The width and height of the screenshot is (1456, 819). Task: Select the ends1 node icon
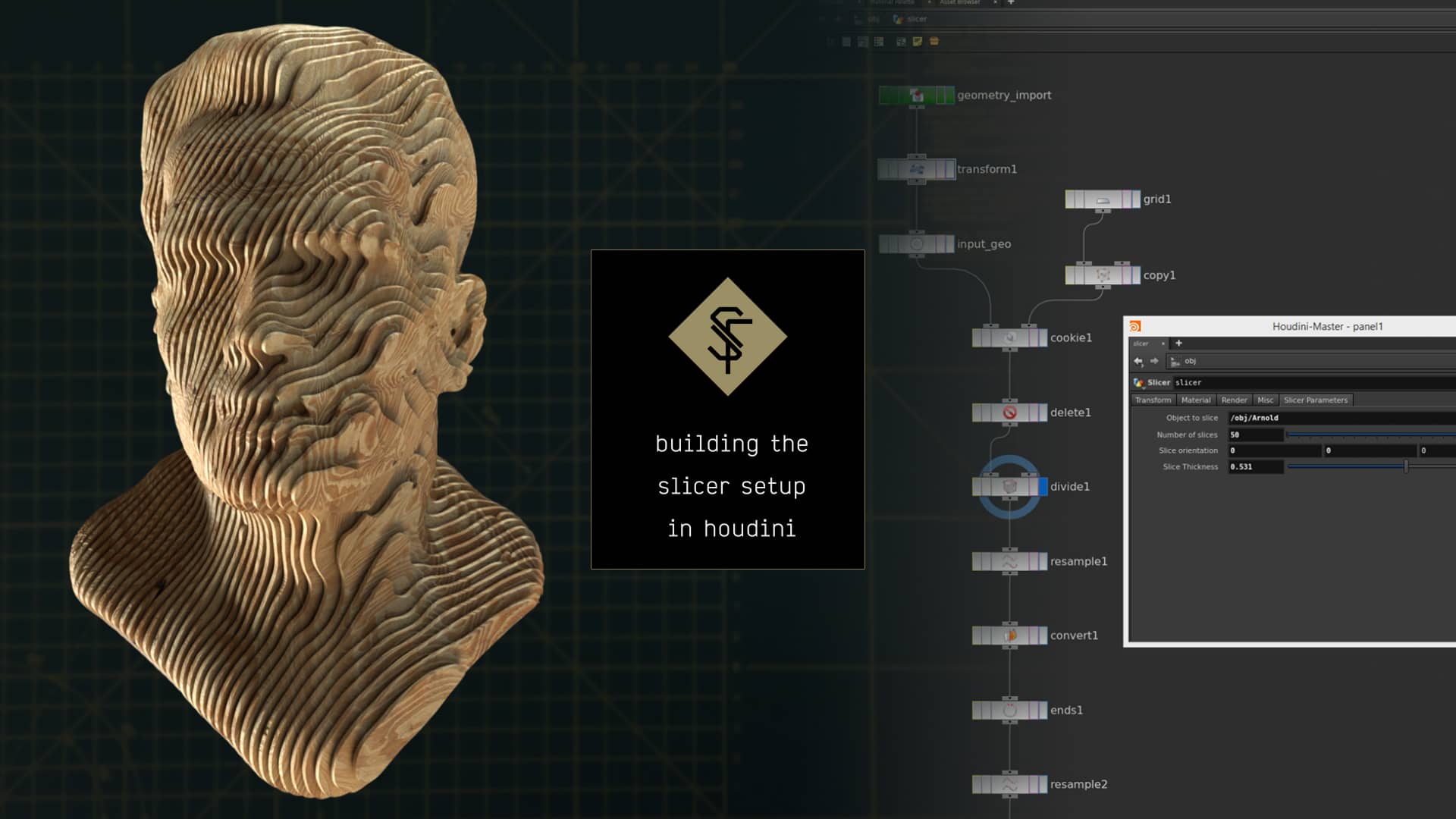pyautogui.click(x=1009, y=711)
